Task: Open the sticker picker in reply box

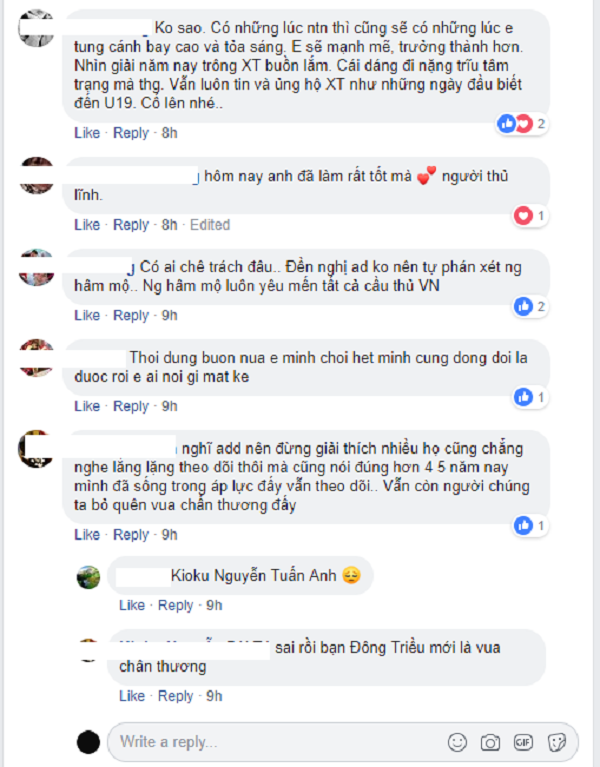Action: pyautogui.click(x=556, y=743)
